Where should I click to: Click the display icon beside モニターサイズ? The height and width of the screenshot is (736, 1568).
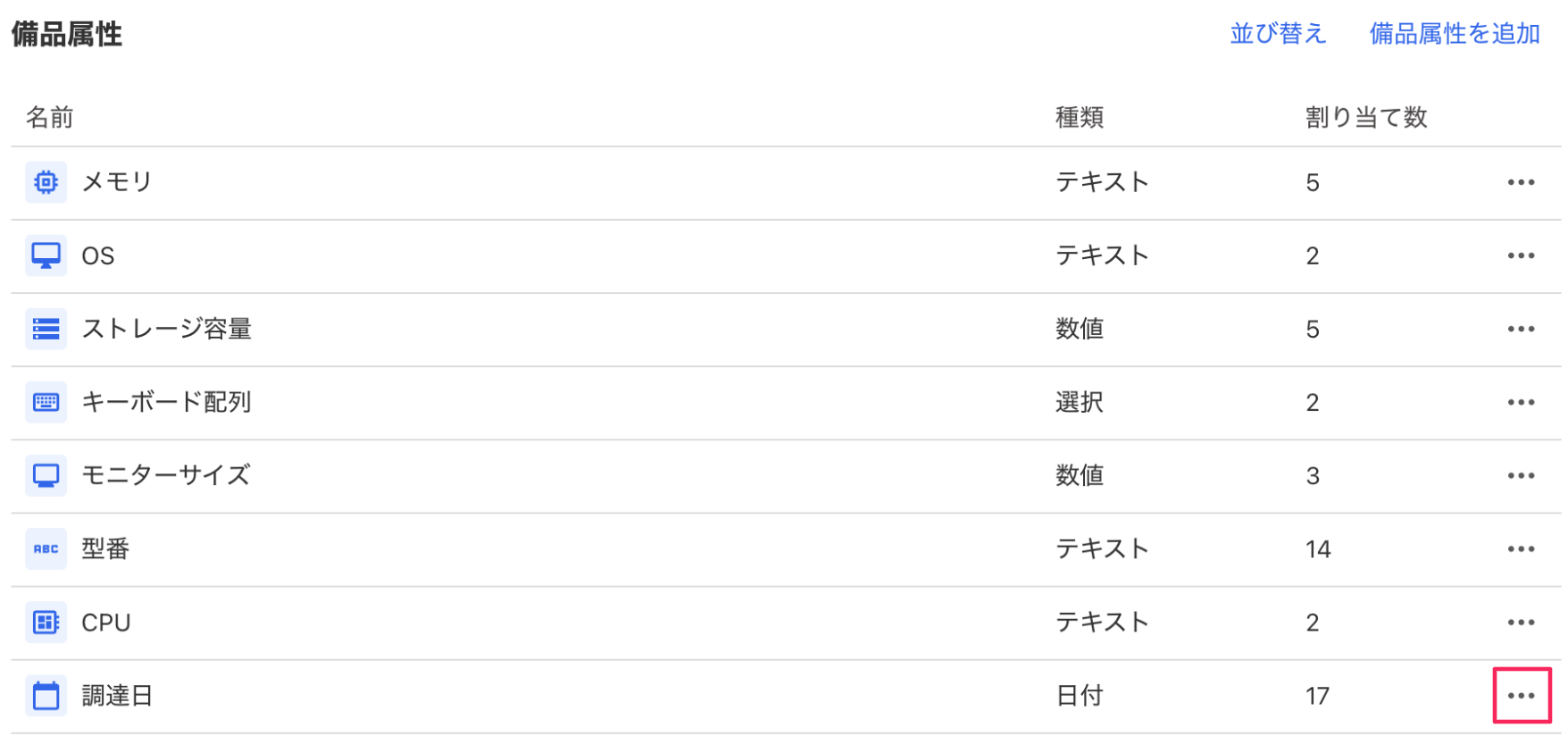pos(46,475)
